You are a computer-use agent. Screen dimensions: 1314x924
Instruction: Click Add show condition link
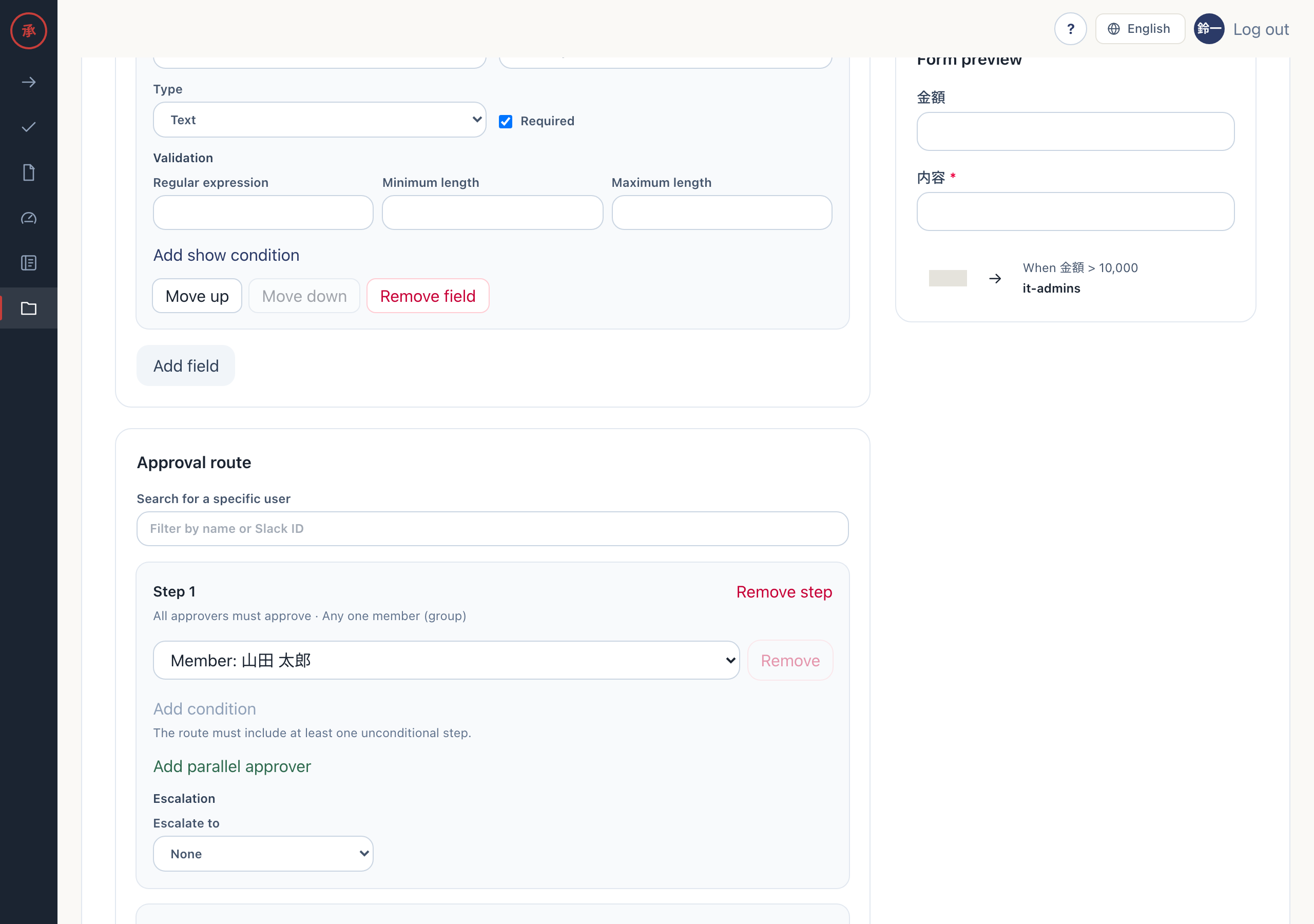(226, 255)
